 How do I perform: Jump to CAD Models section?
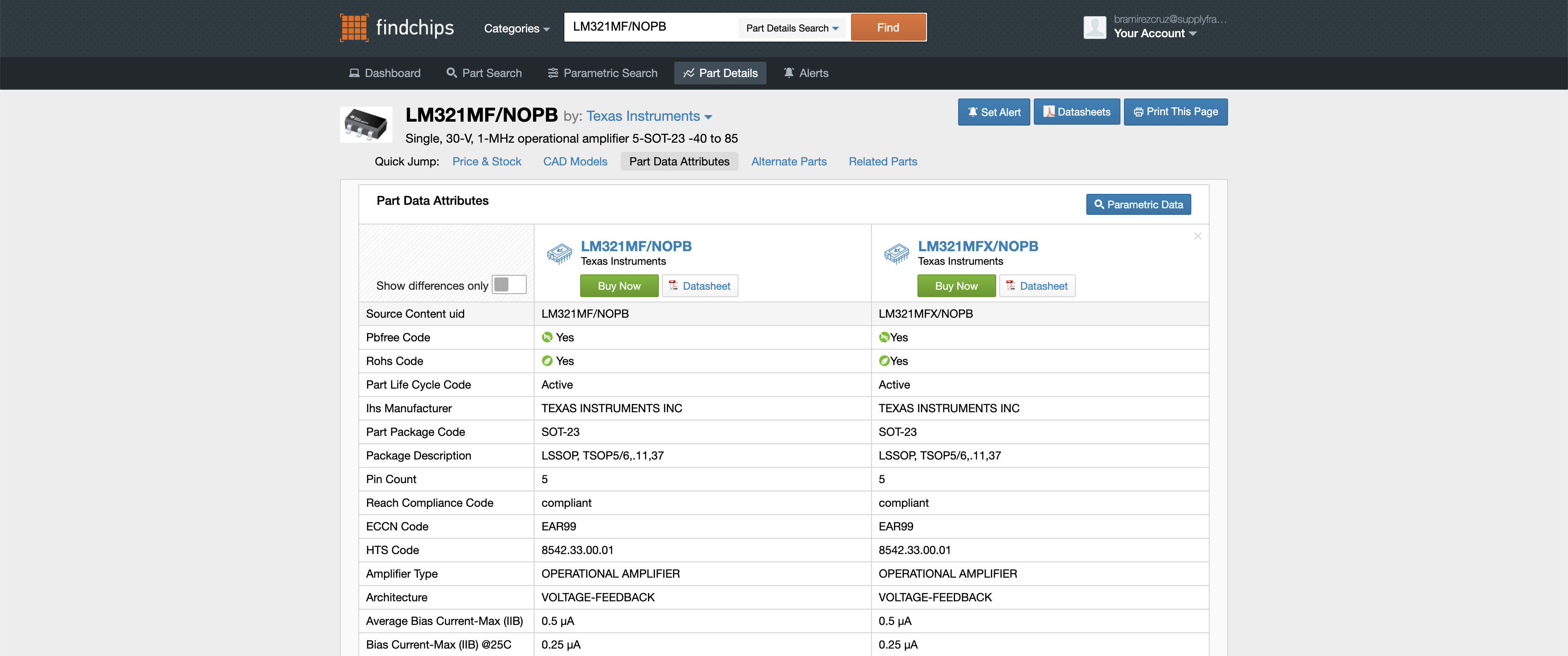[575, 161]
